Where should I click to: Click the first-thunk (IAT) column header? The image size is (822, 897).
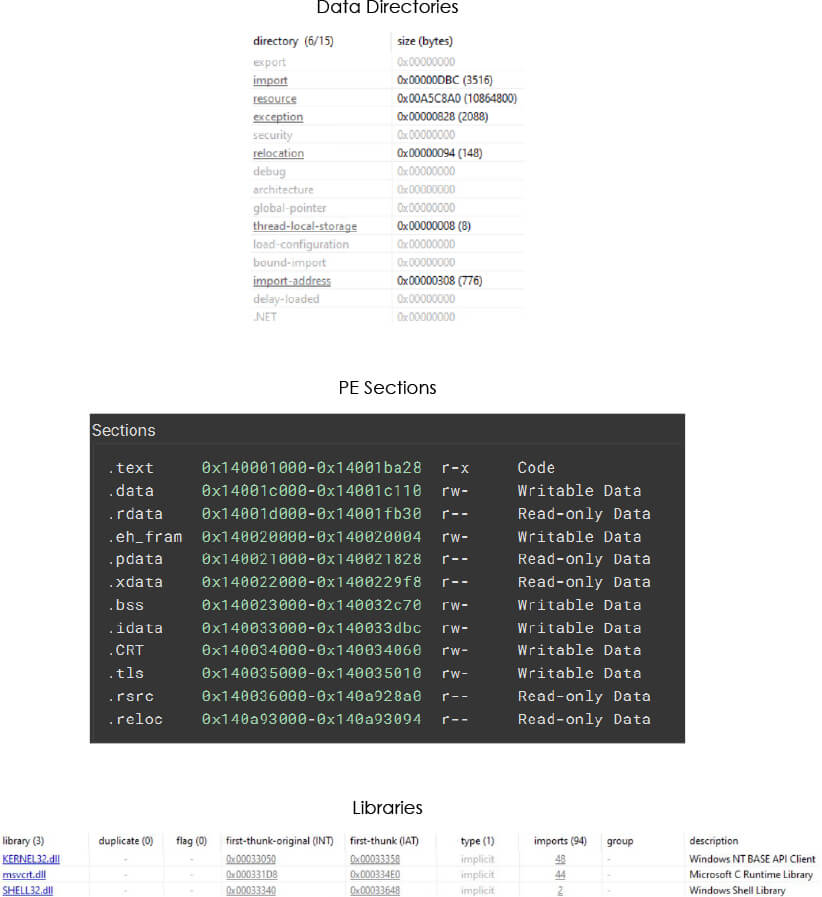[x=384, y=841]
